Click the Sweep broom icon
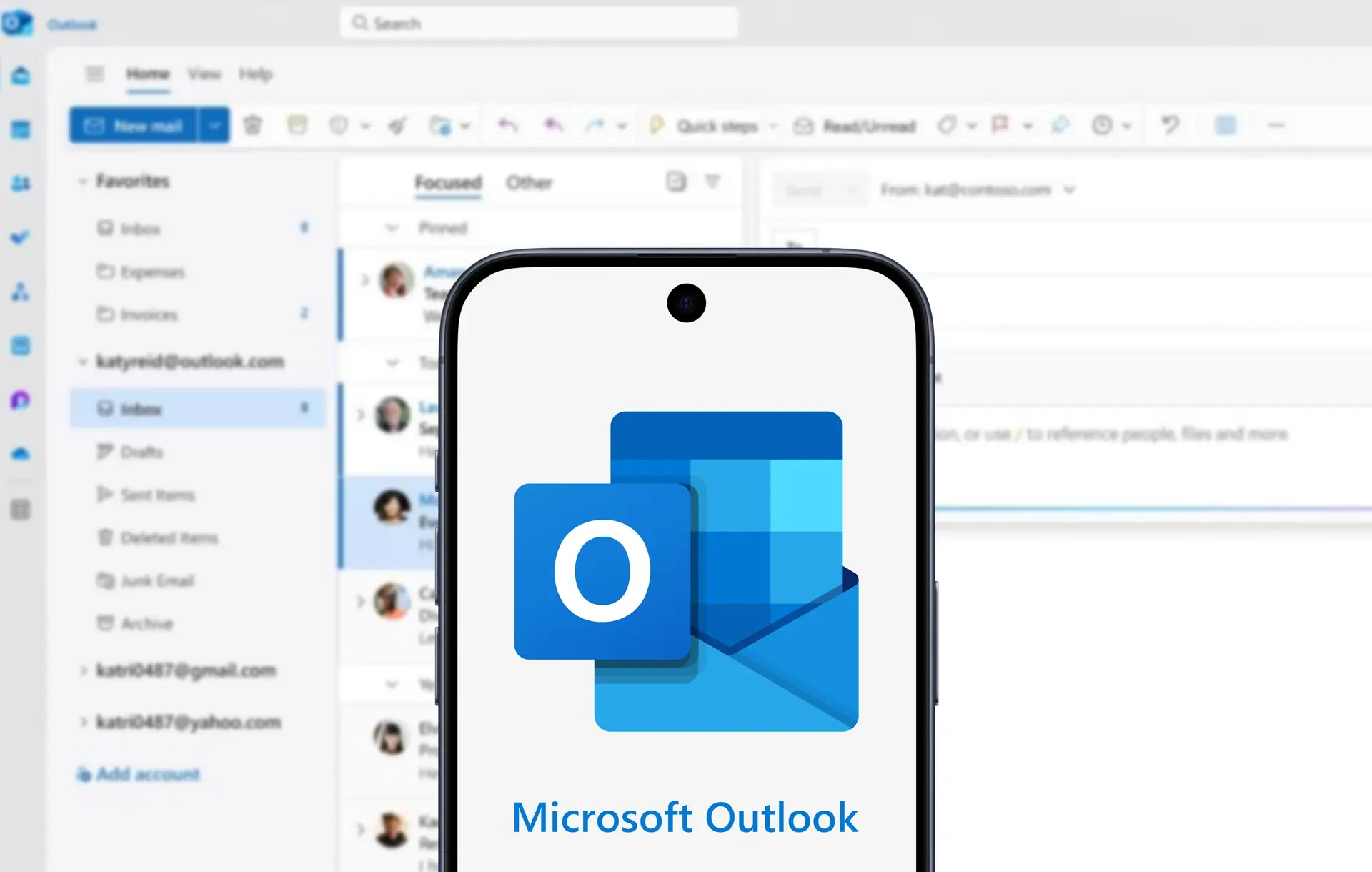1372x872 pixels. (397, 126)
